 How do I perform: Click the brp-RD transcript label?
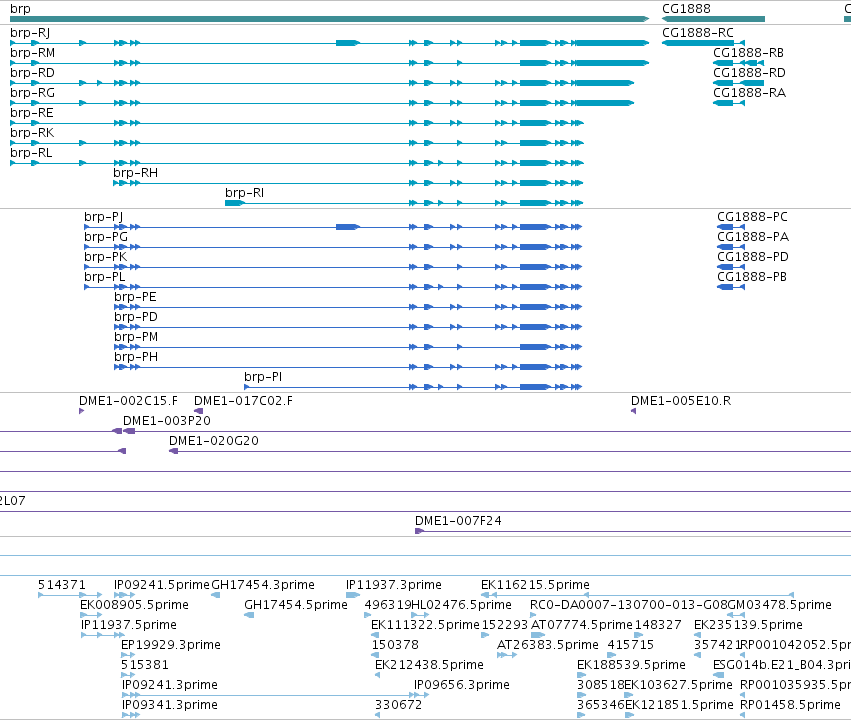(33, 73)
